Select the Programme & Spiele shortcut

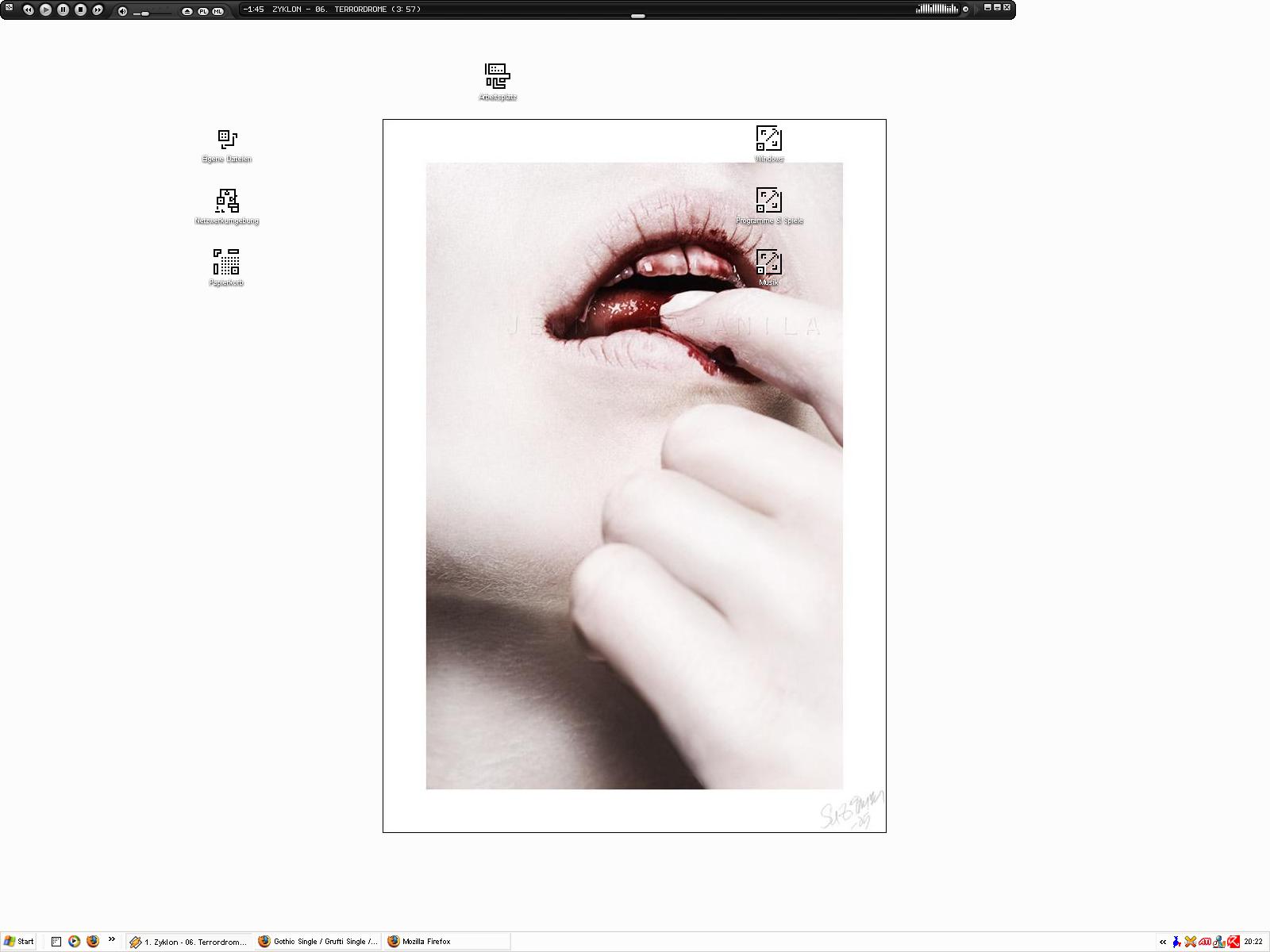[x=768, y=201]
